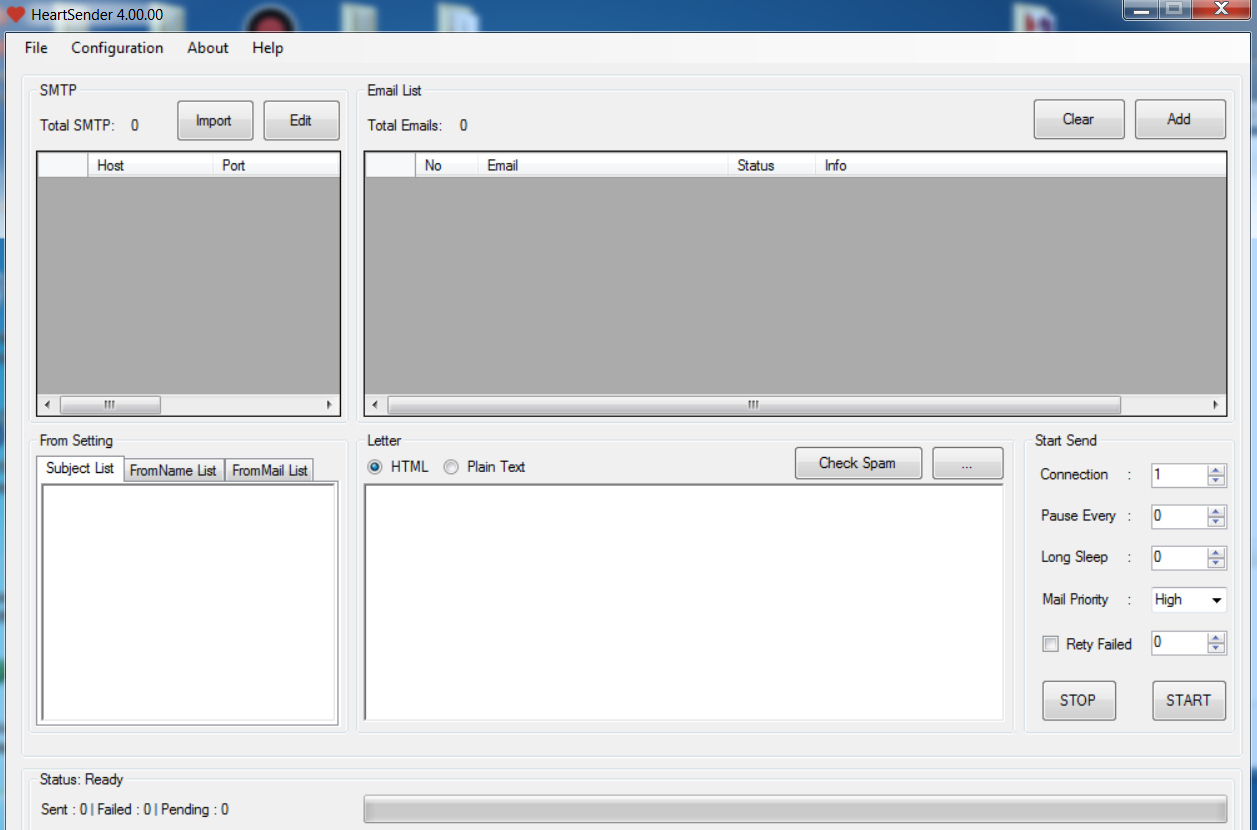The image size is (1257, 830).
Task: Click the SMTP list right scroll arrow
Action: [329, 405]
